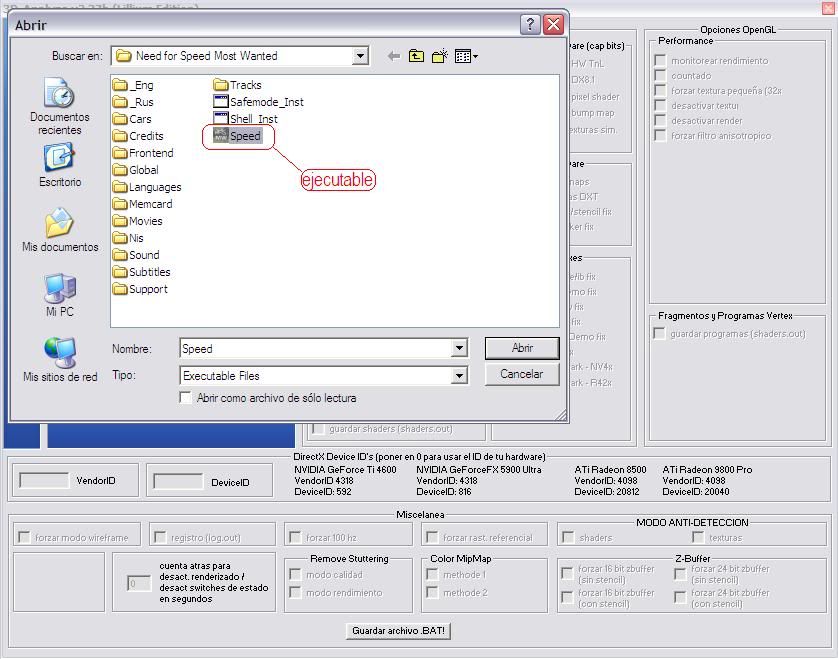Expand the Nombre filename dropdown
Screen dimensions: 838x659
click(459, 348)
